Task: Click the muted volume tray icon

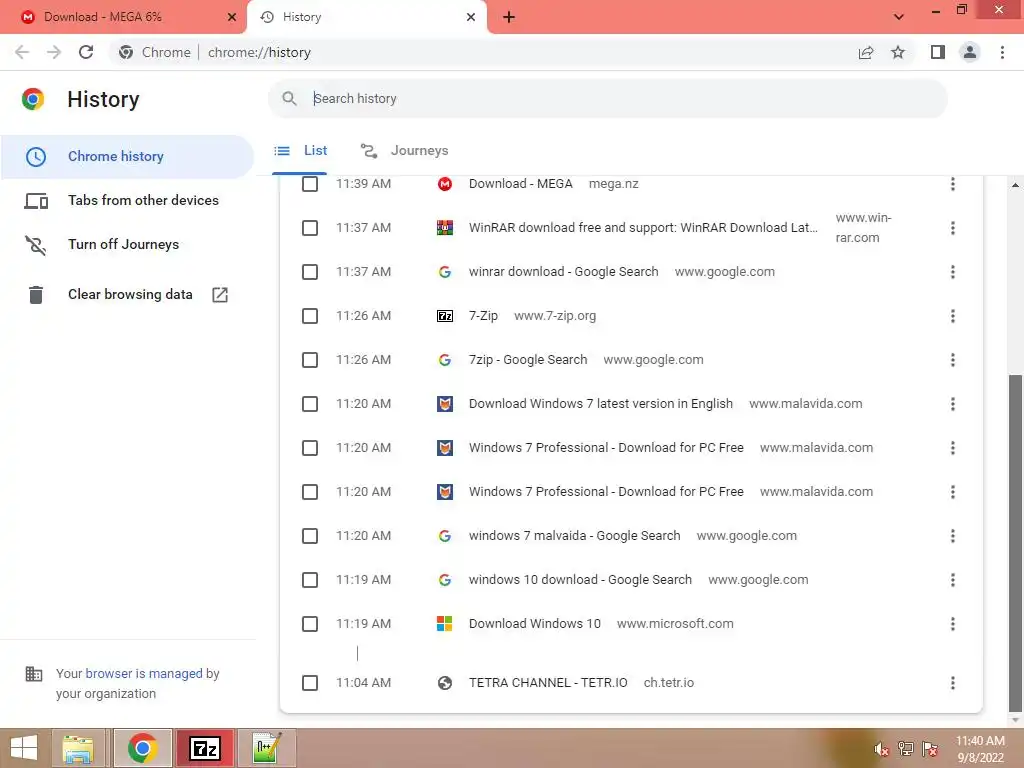Action: [x=881, y=749]
